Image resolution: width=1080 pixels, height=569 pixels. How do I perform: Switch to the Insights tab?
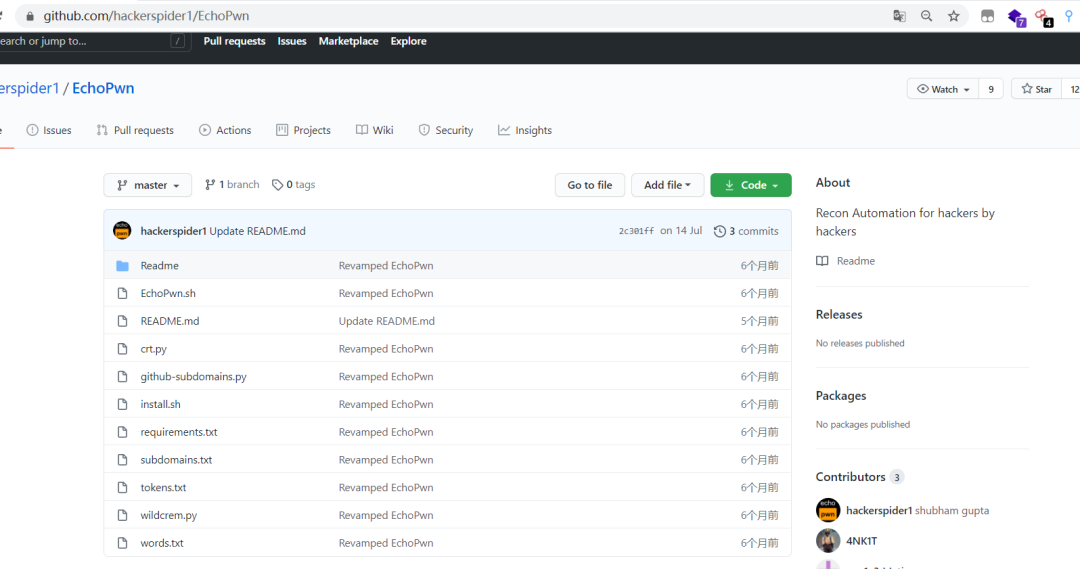(525, 130)
